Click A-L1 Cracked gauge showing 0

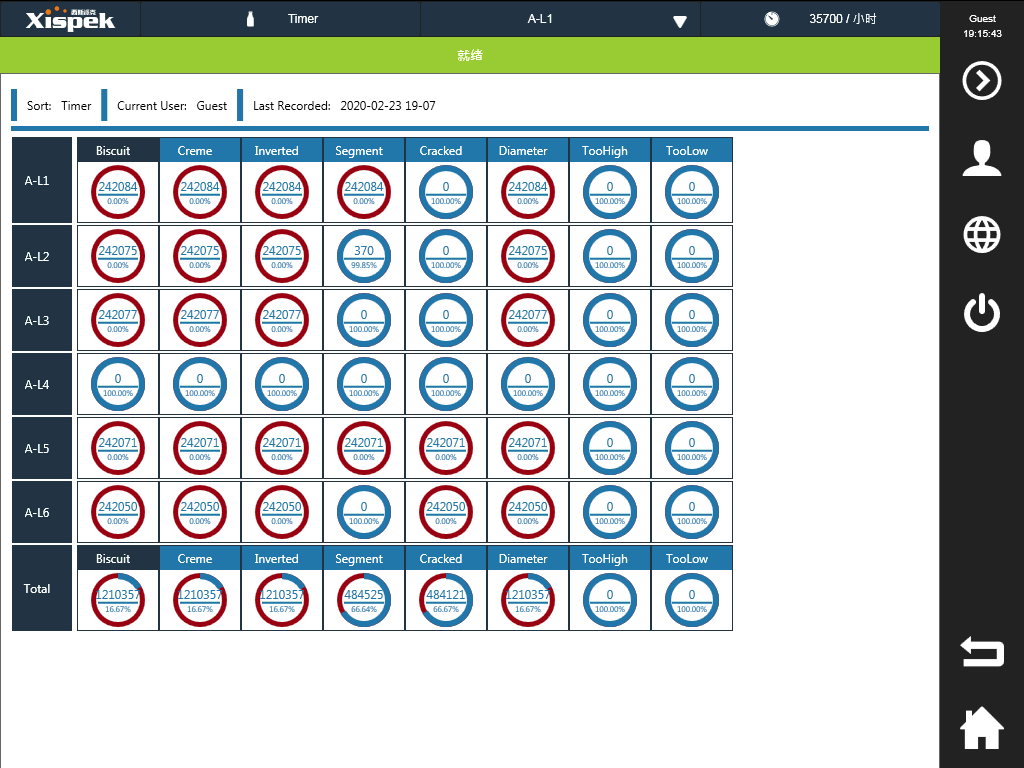[446, 192]
